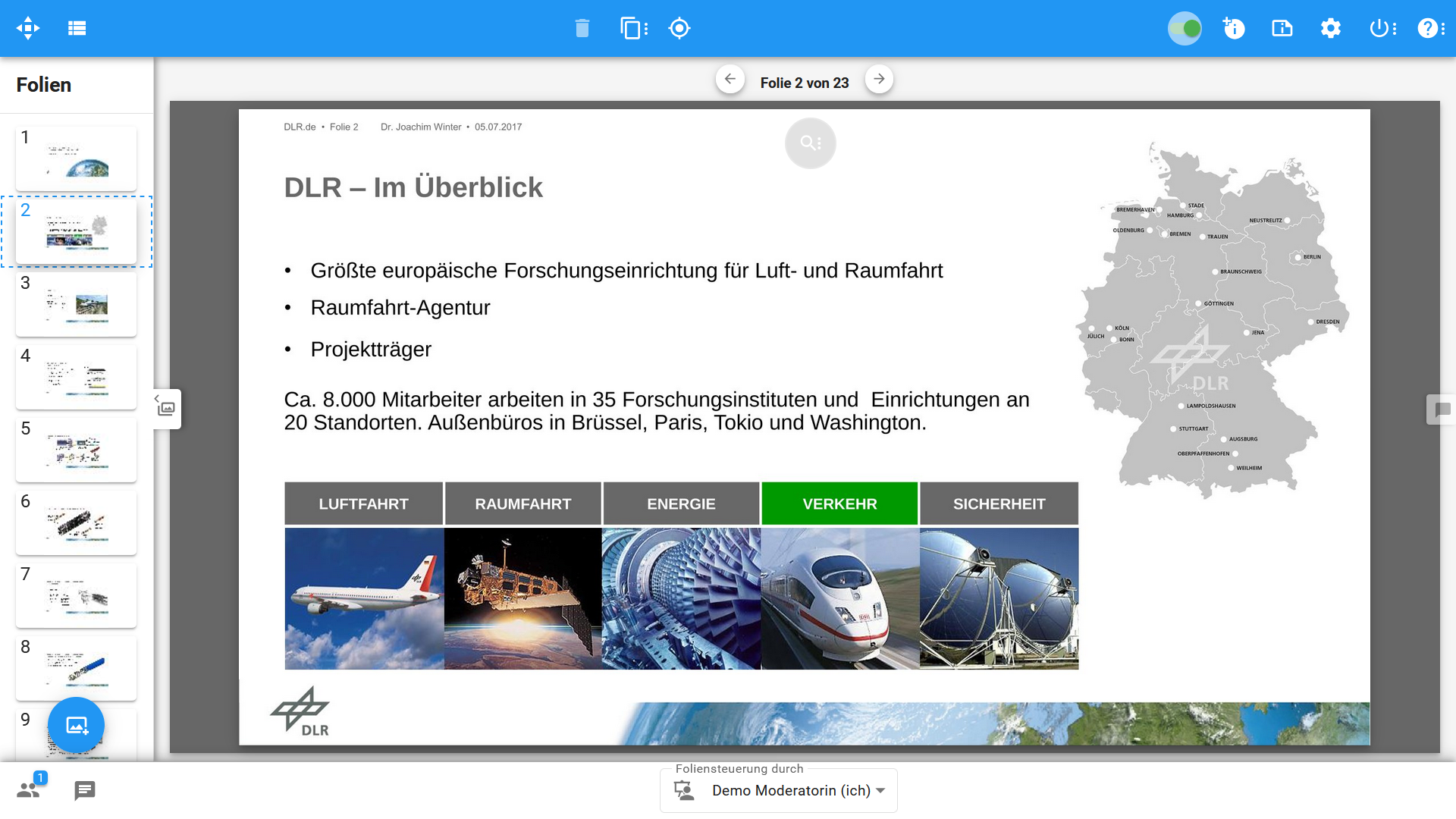Open settings gear icon
The width and height of the screenshot is (1456, 819).
pyautogui.click(x=1330, y=28)
